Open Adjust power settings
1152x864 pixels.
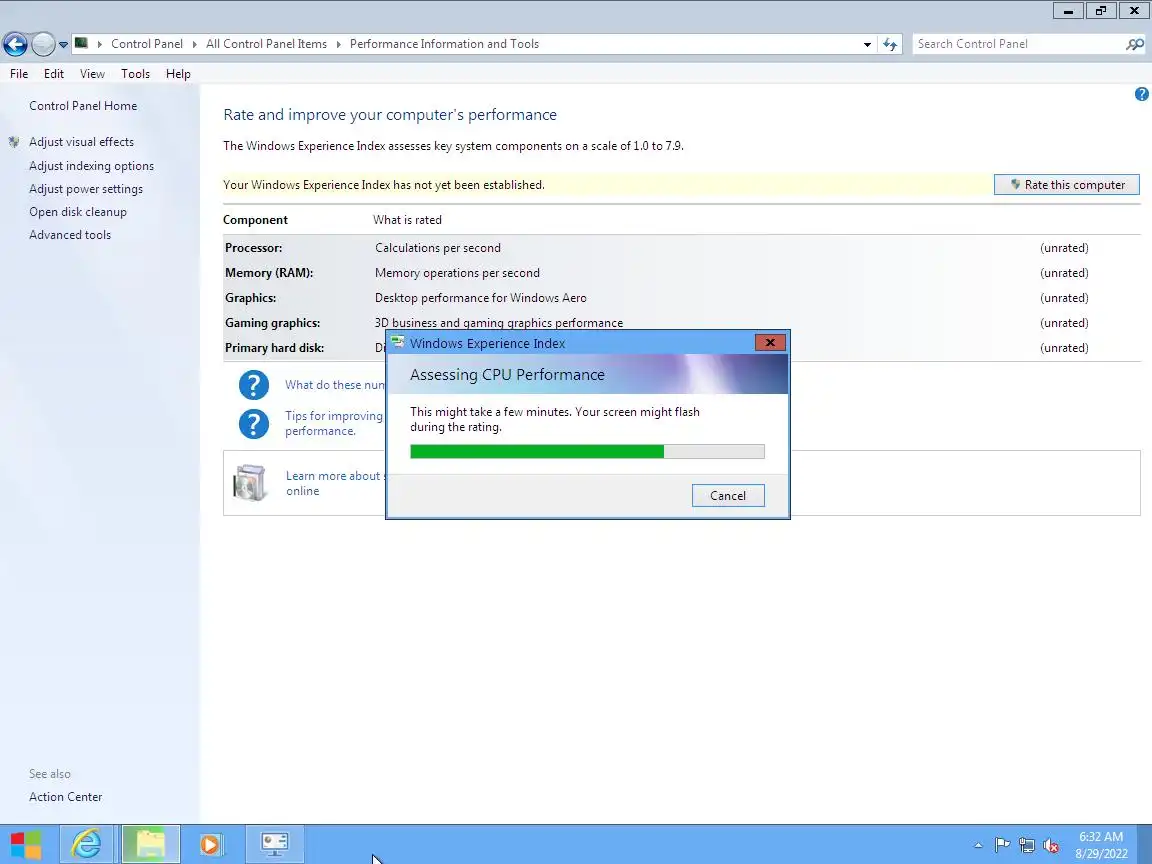coord(86,189)
